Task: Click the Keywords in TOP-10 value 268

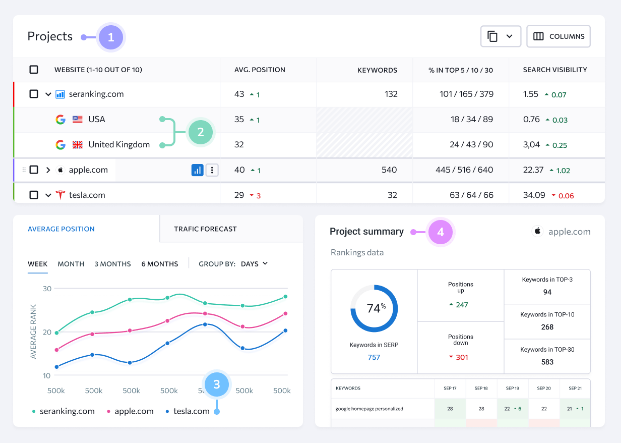Action: 547,327
